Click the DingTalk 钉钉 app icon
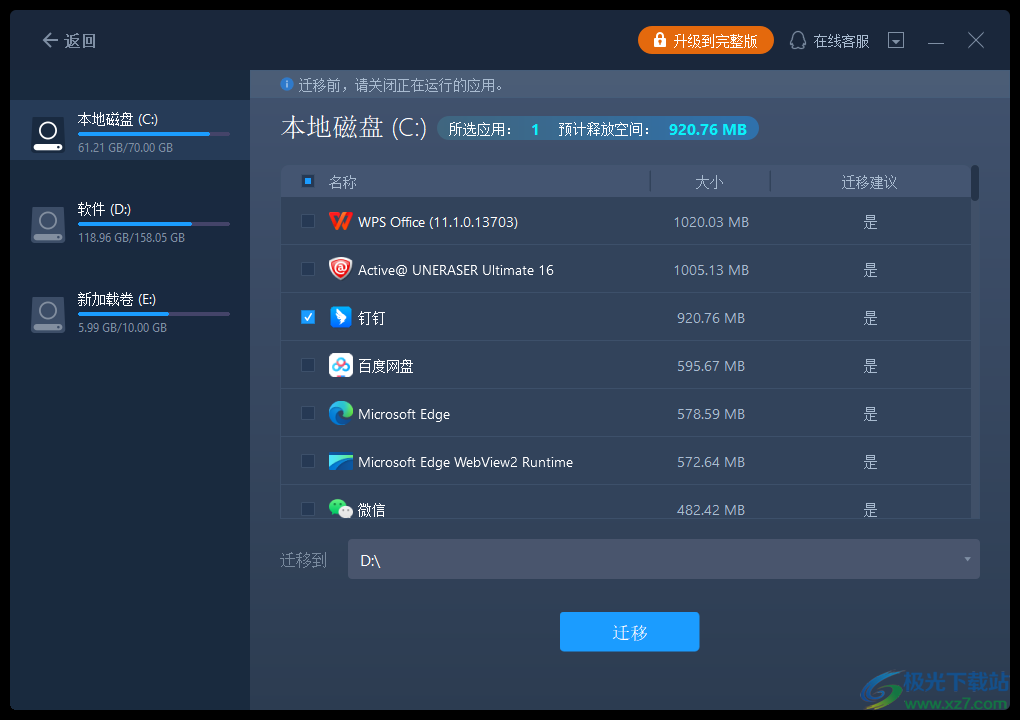Viewport: 1020px width, 720px height. point(340,317)
